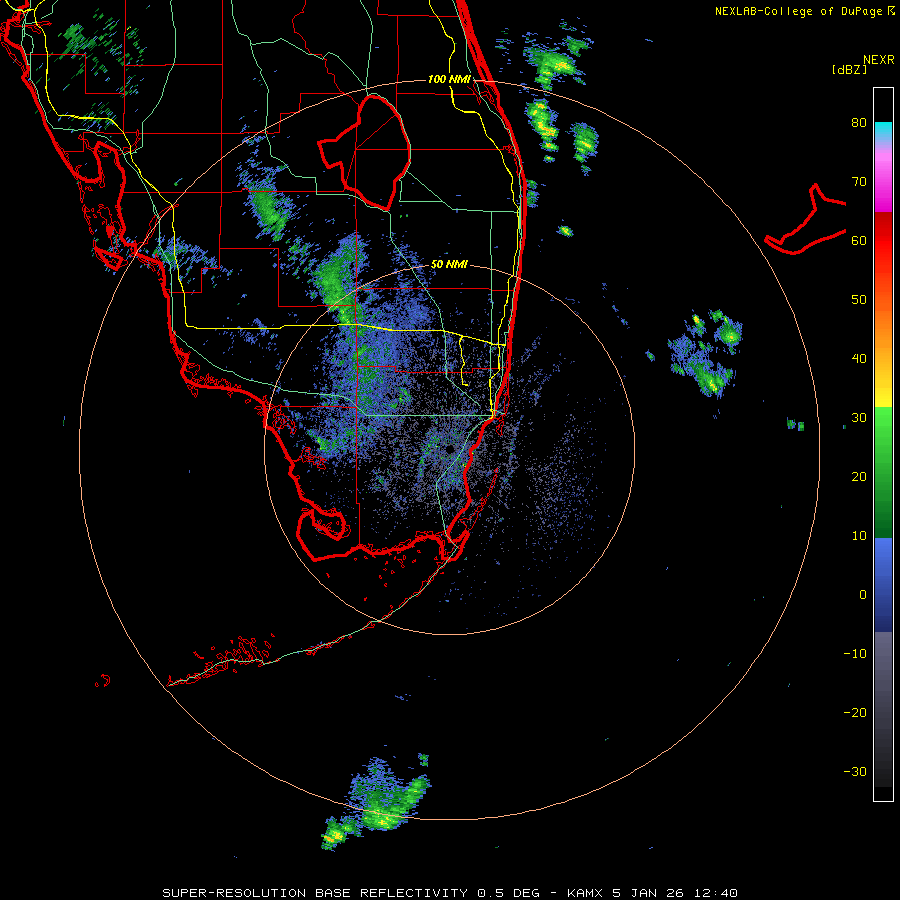Click the 10 value on the dBZ scale
Viewport: 900px width, 900px height.
859,536
